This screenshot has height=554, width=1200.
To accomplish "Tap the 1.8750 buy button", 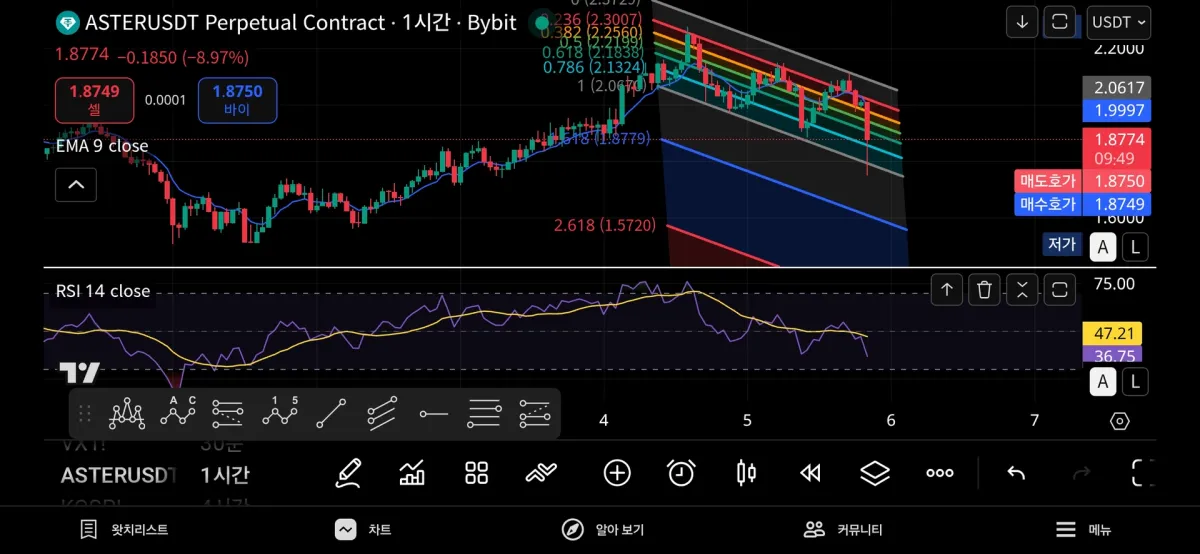I will pos(237,100).
